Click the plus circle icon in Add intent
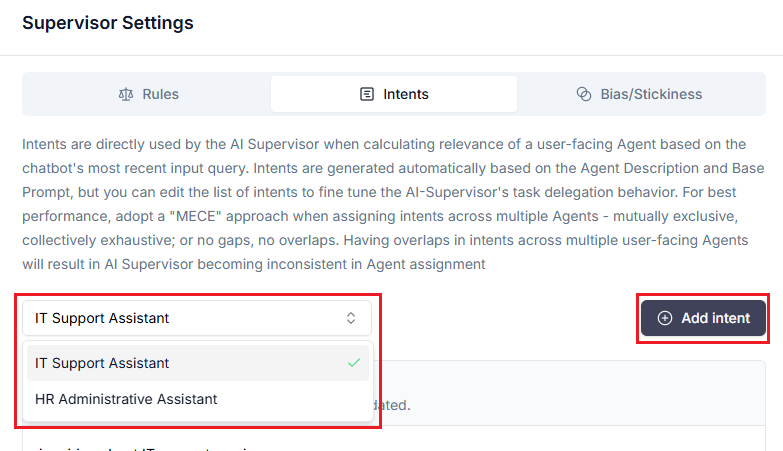Viewport: 783px width, 451px height. (665, 318)
